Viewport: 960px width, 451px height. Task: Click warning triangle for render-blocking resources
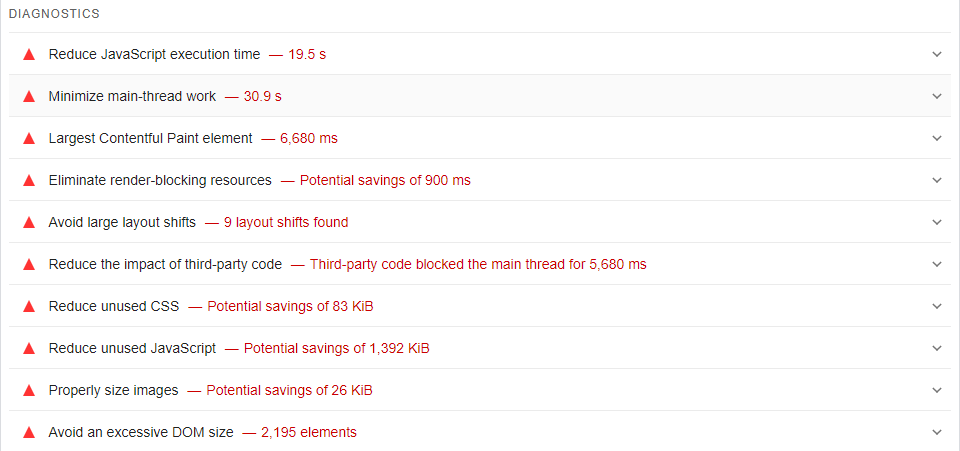point(29,180)
